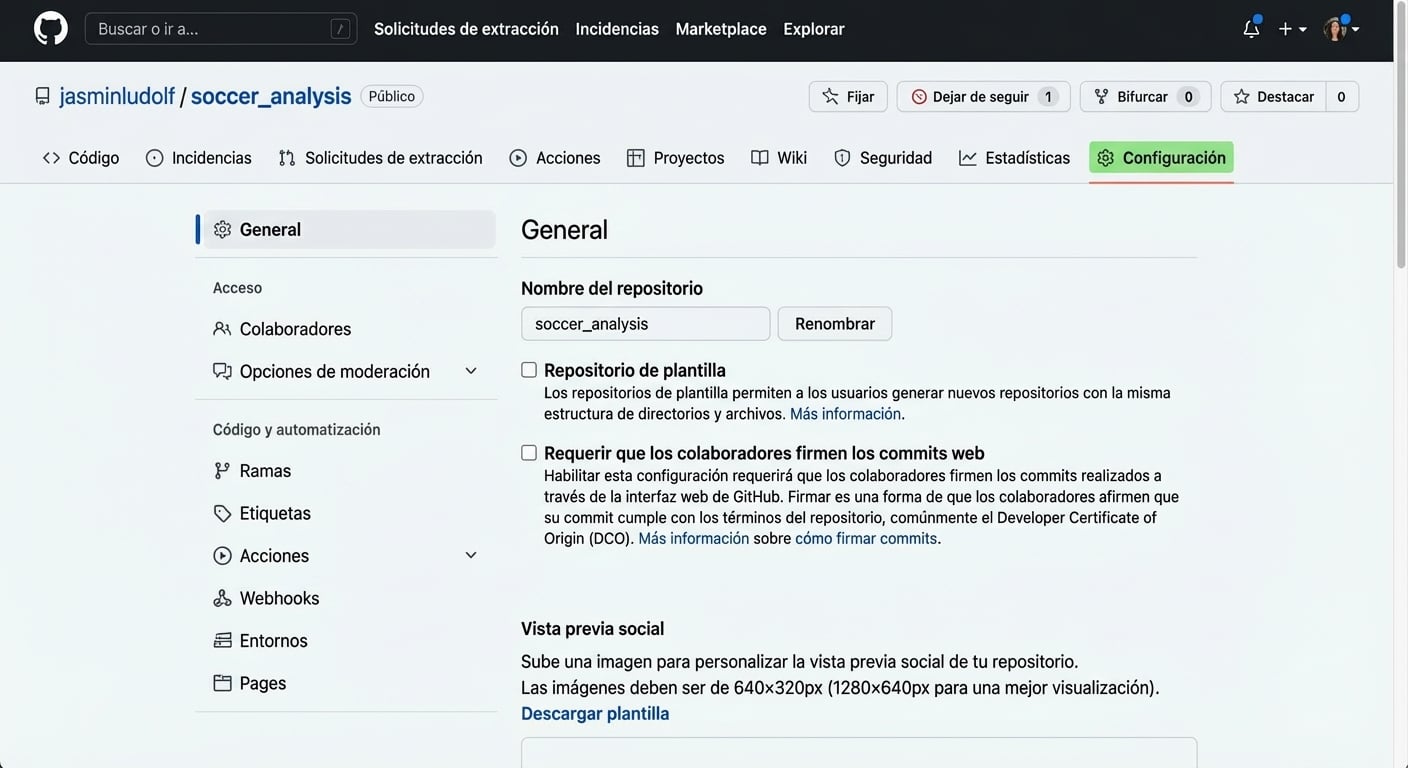The image size is (1408, 768).
Task: Open the soccer_analysis repository link
Action: [271, 96]
